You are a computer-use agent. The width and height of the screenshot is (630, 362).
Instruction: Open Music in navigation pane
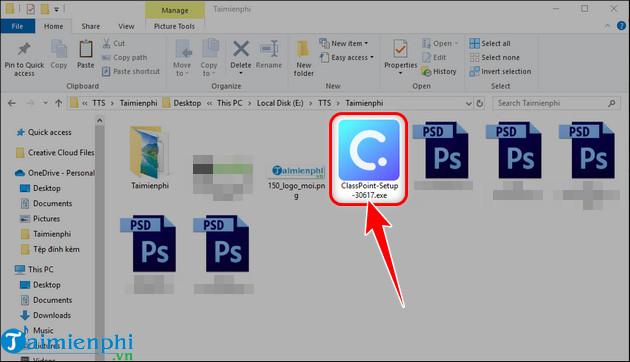coord(37,331)
